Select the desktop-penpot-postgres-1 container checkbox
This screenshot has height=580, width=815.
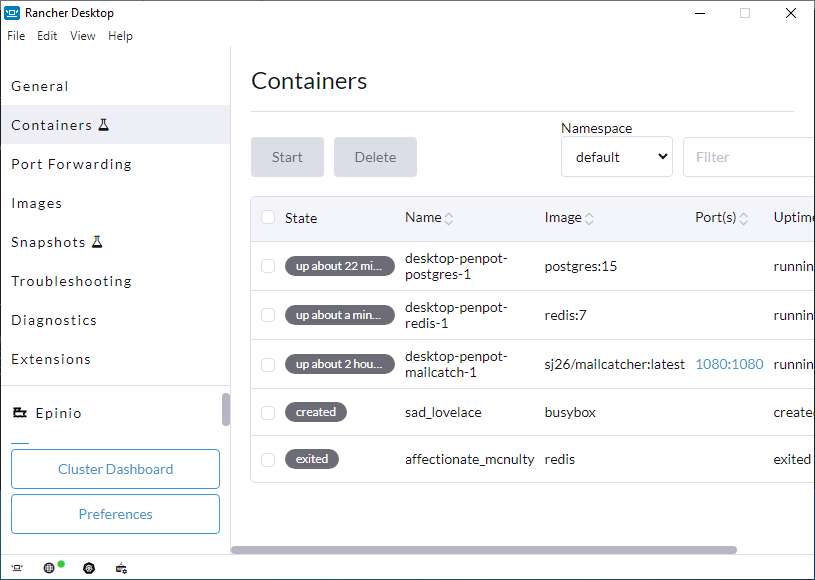[268, 266]
